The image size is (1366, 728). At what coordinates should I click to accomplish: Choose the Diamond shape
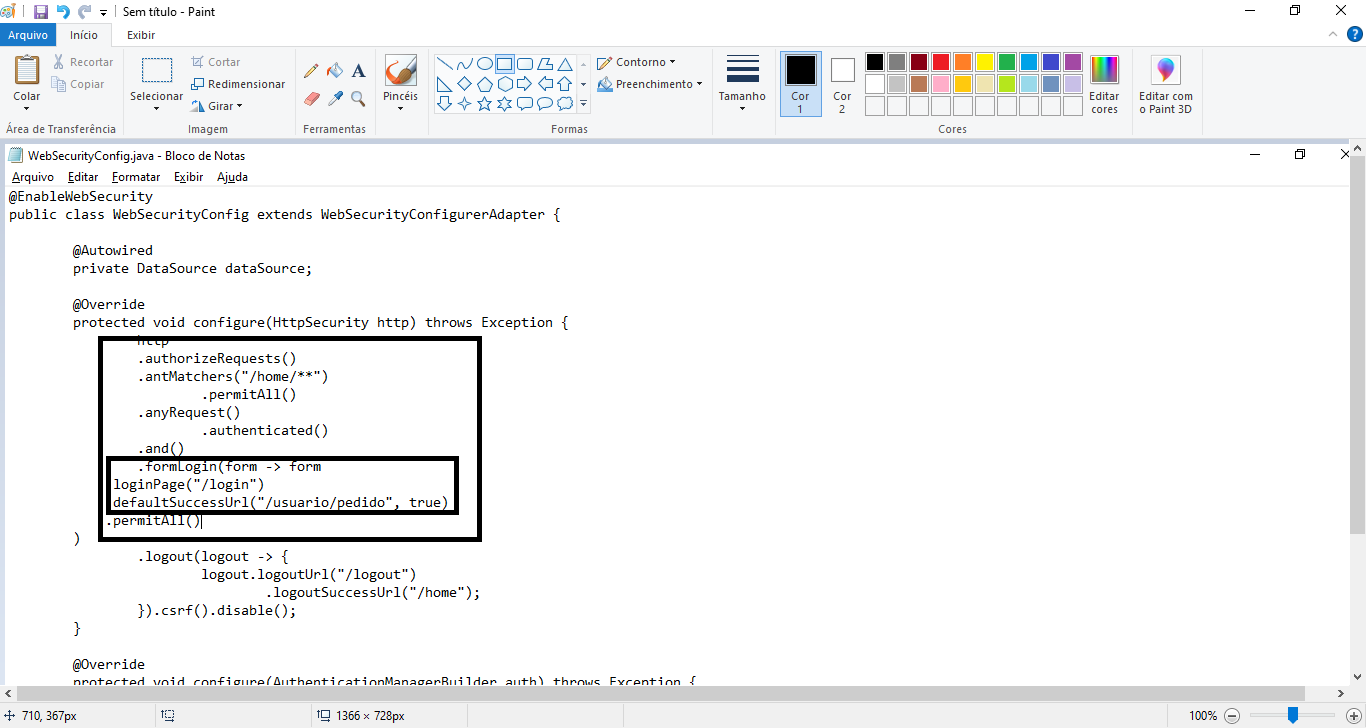(x=465, y=83)
